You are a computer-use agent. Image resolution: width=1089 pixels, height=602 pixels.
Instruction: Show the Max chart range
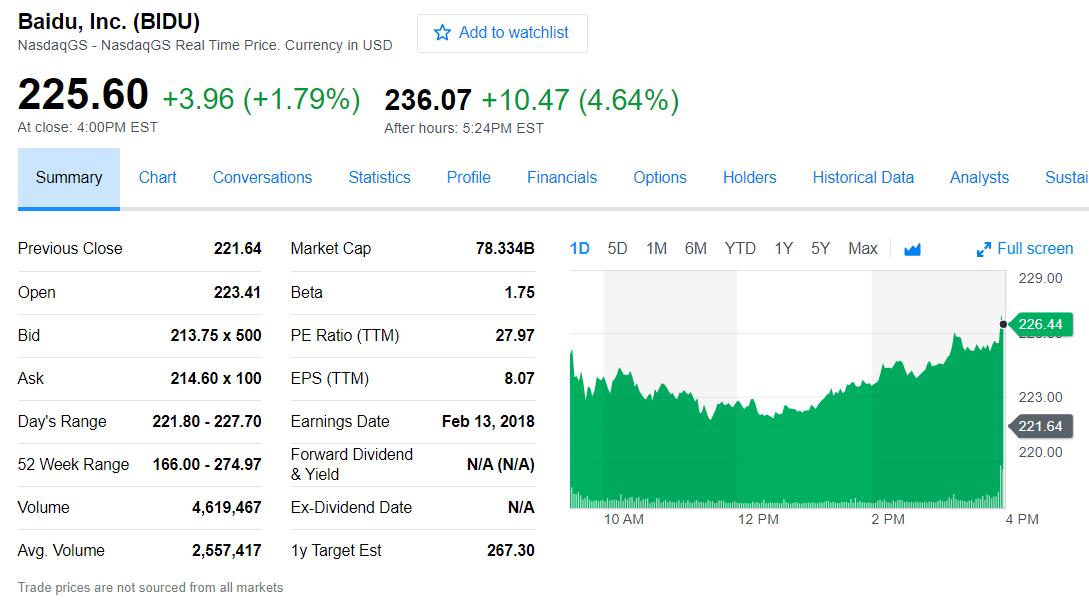[862, 248]
